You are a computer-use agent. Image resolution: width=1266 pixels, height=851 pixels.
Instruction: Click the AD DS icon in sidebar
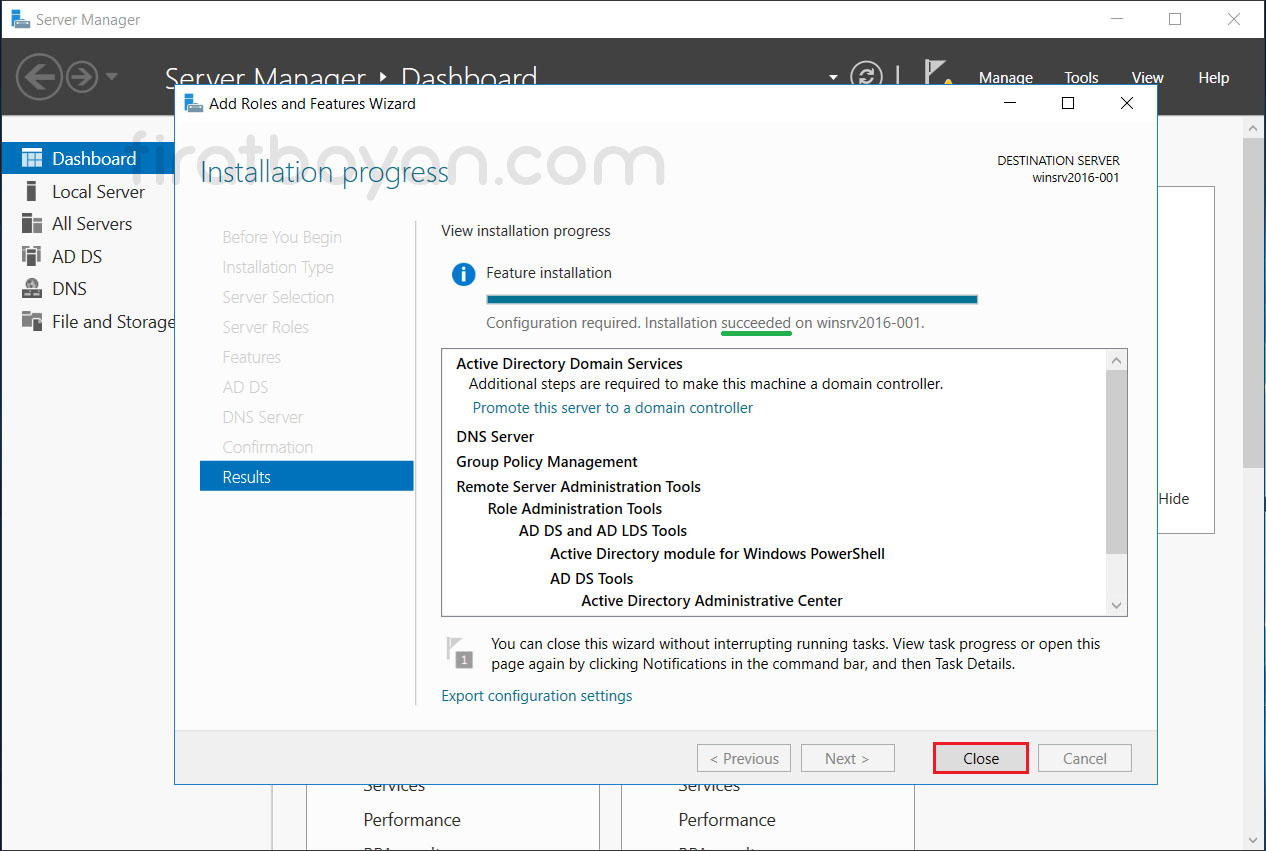tap(32, 256)
